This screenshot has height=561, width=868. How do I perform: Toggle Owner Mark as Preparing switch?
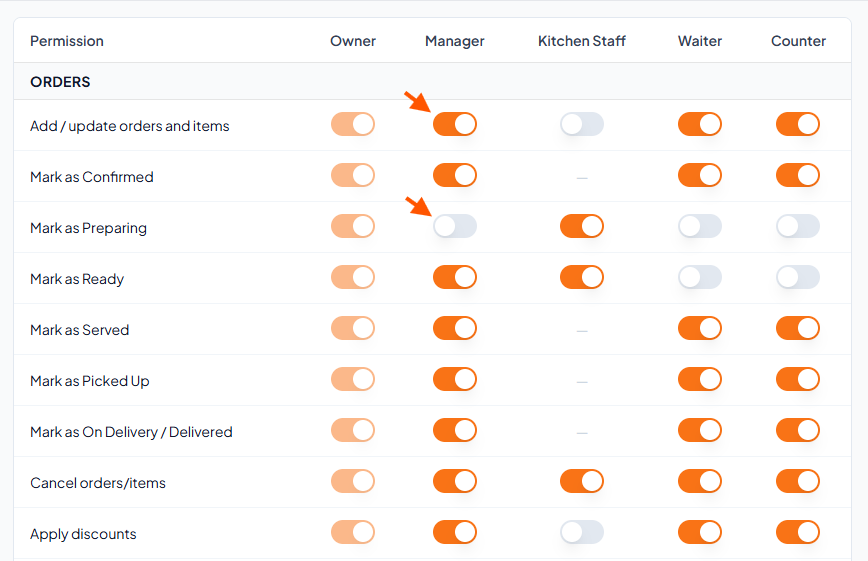coord(353,226)
